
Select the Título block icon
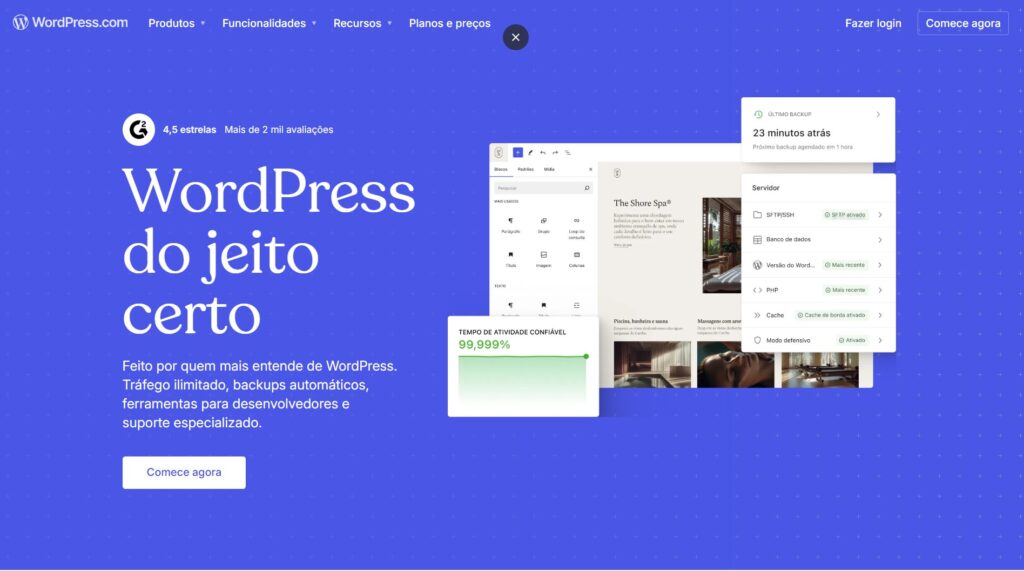pyautogui.click(x=511, y=255)
